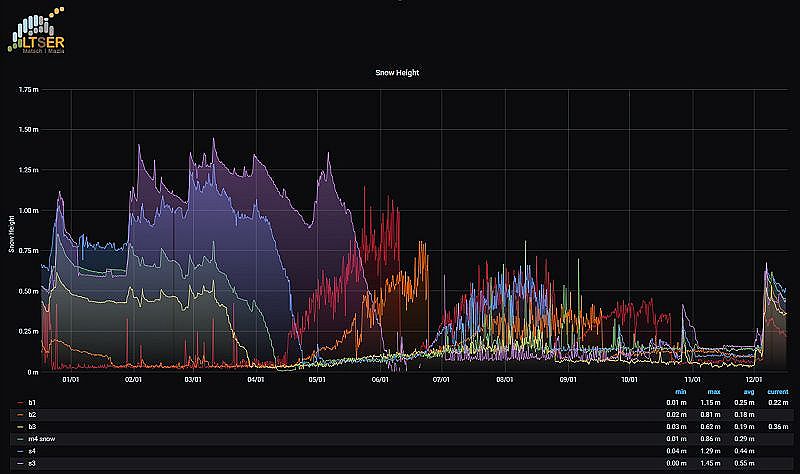Click b1 series color line in legend

20,402
